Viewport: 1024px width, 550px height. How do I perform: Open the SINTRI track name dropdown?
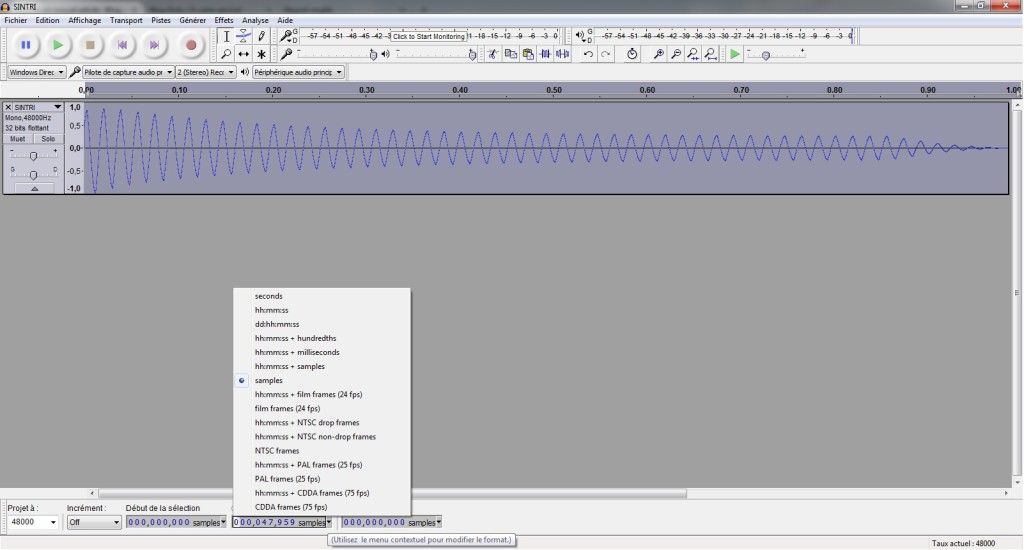tap(38, 107)
